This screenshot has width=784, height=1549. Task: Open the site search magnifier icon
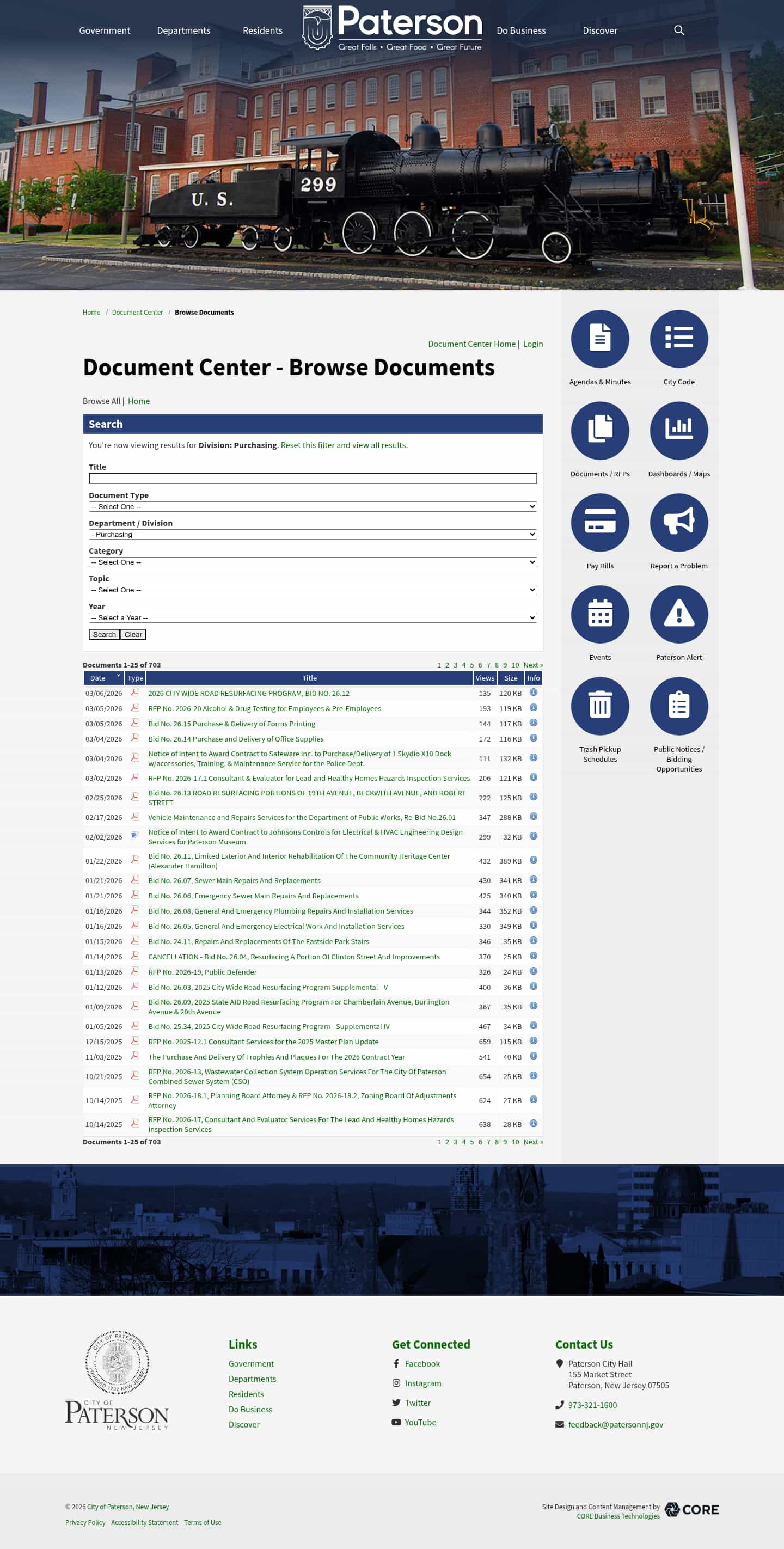pos(679,30)
